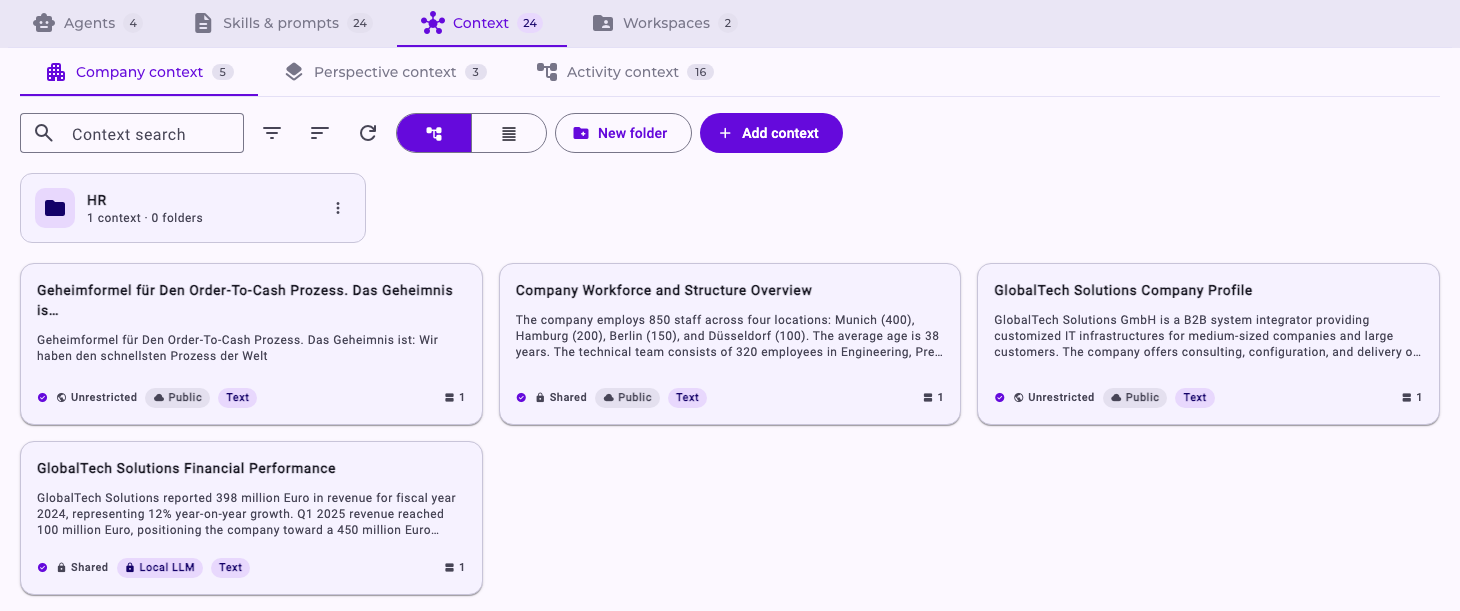Screen dimensions: 1460x611
Task: Click verified checkmark on Geheimformel card
Action: pyautogui.click(x=43, y=398)
